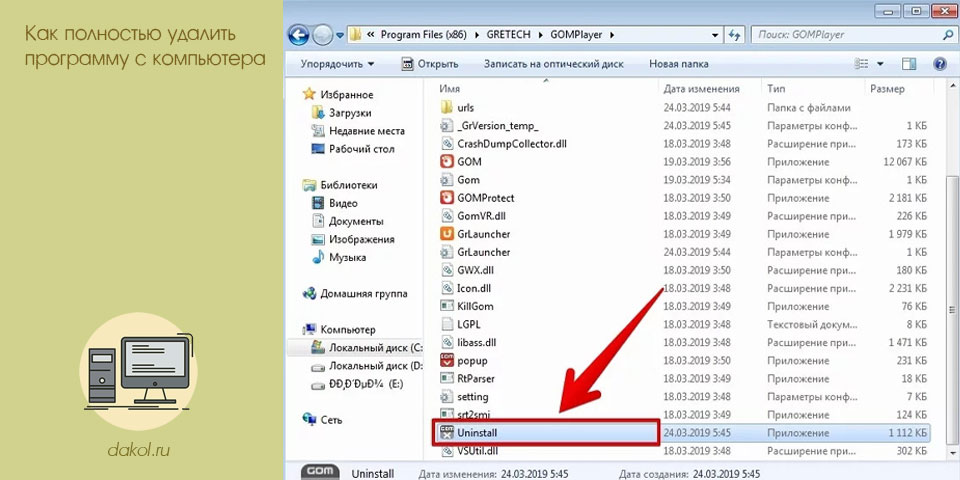Select the KillGom application icon

click(x=447, y=306)
